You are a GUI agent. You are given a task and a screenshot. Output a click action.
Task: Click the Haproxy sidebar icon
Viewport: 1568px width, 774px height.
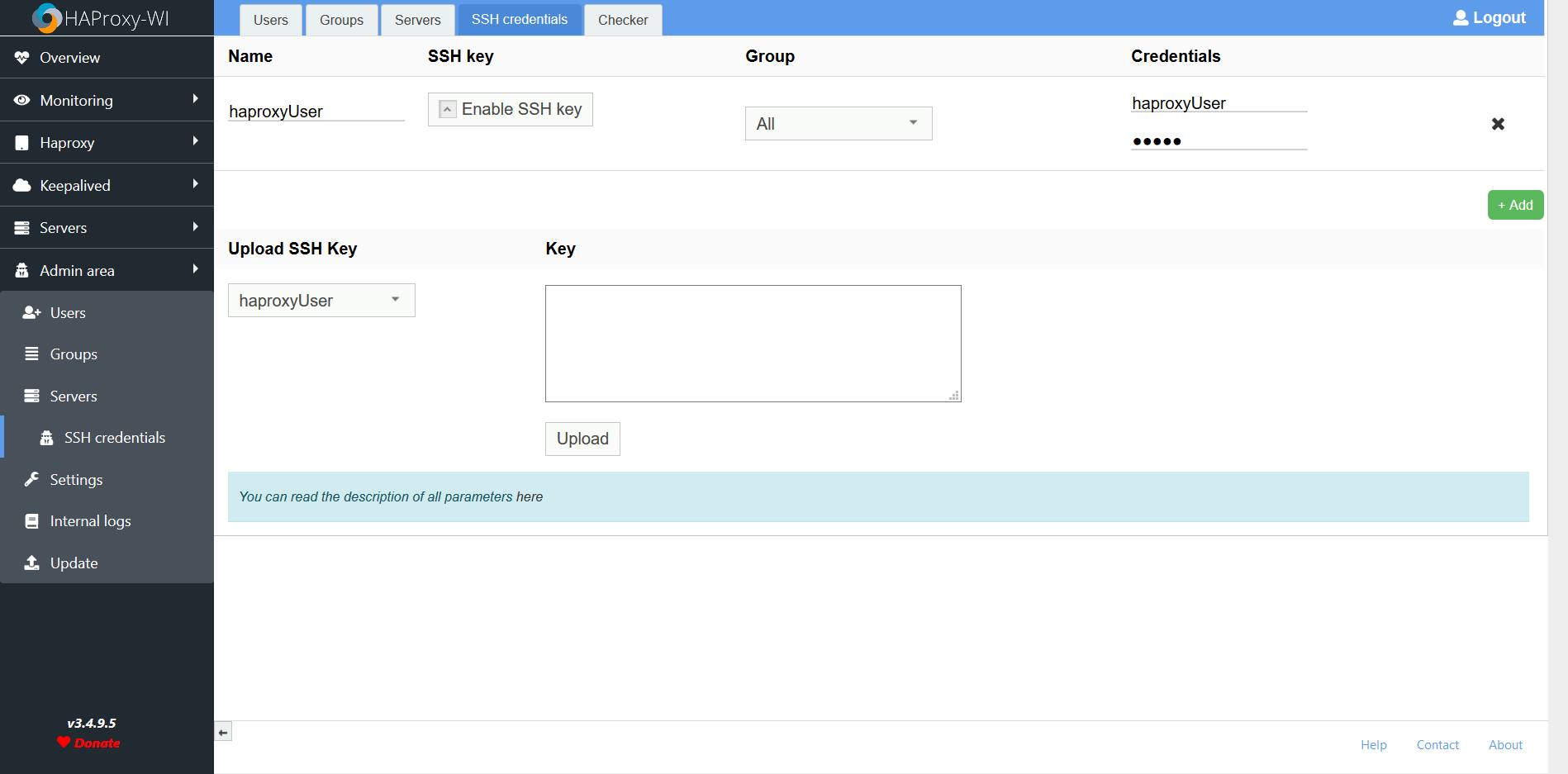click(x=22, y=143)
